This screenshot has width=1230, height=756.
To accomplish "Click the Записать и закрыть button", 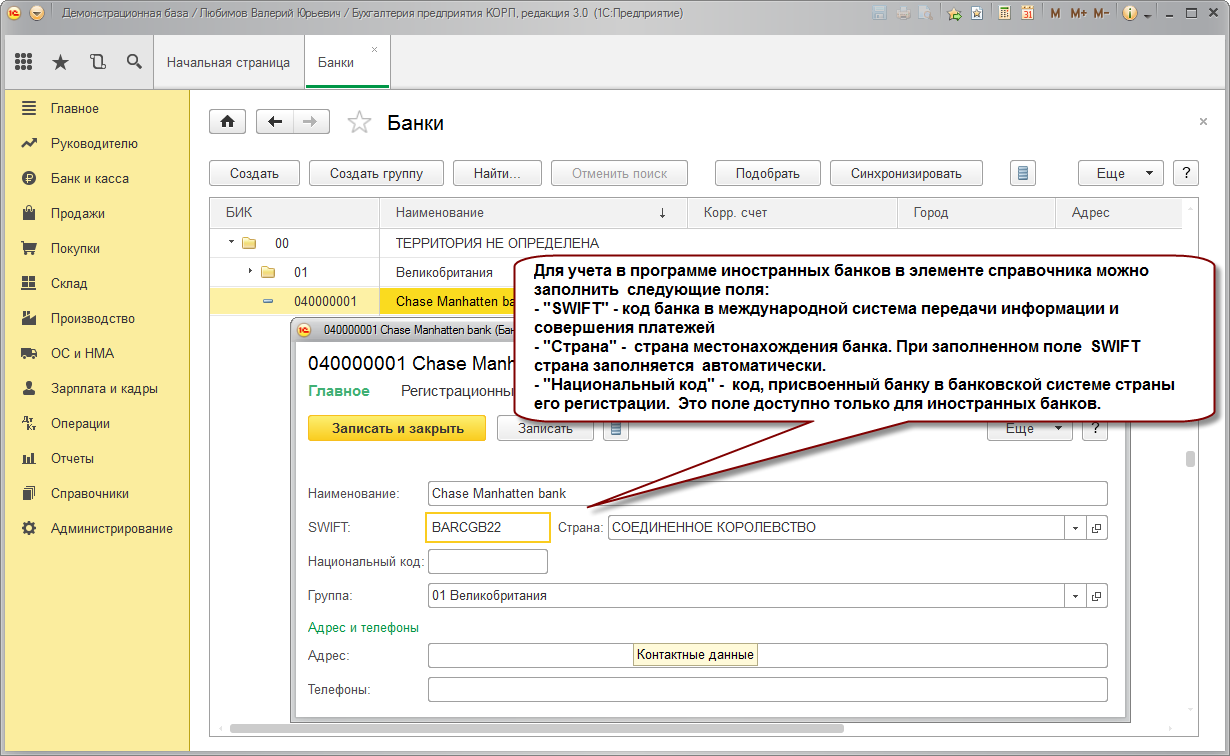I will (x=397, y=428).
